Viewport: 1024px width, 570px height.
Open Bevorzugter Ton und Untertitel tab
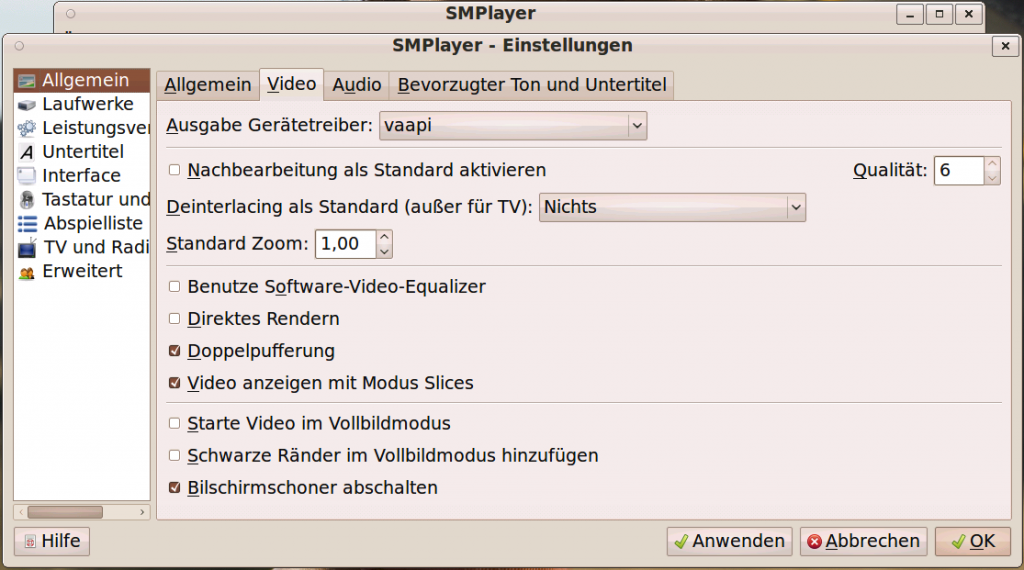pyautogui.click(x=532, y=85)
